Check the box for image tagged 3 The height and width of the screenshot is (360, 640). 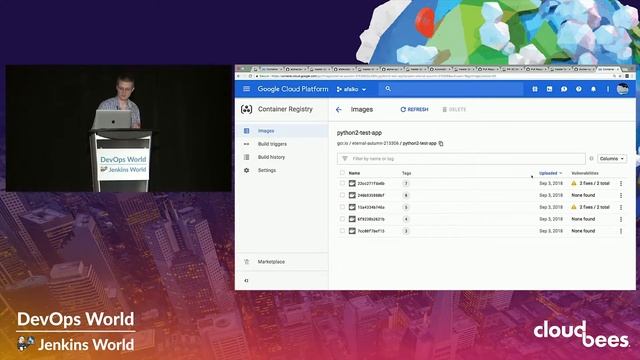[342, 231]
